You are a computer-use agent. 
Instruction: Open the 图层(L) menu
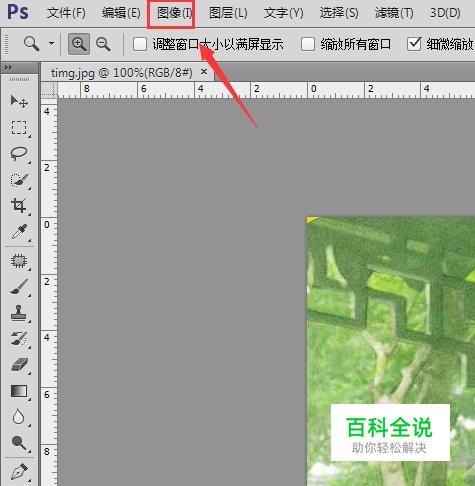pos(228,13)
